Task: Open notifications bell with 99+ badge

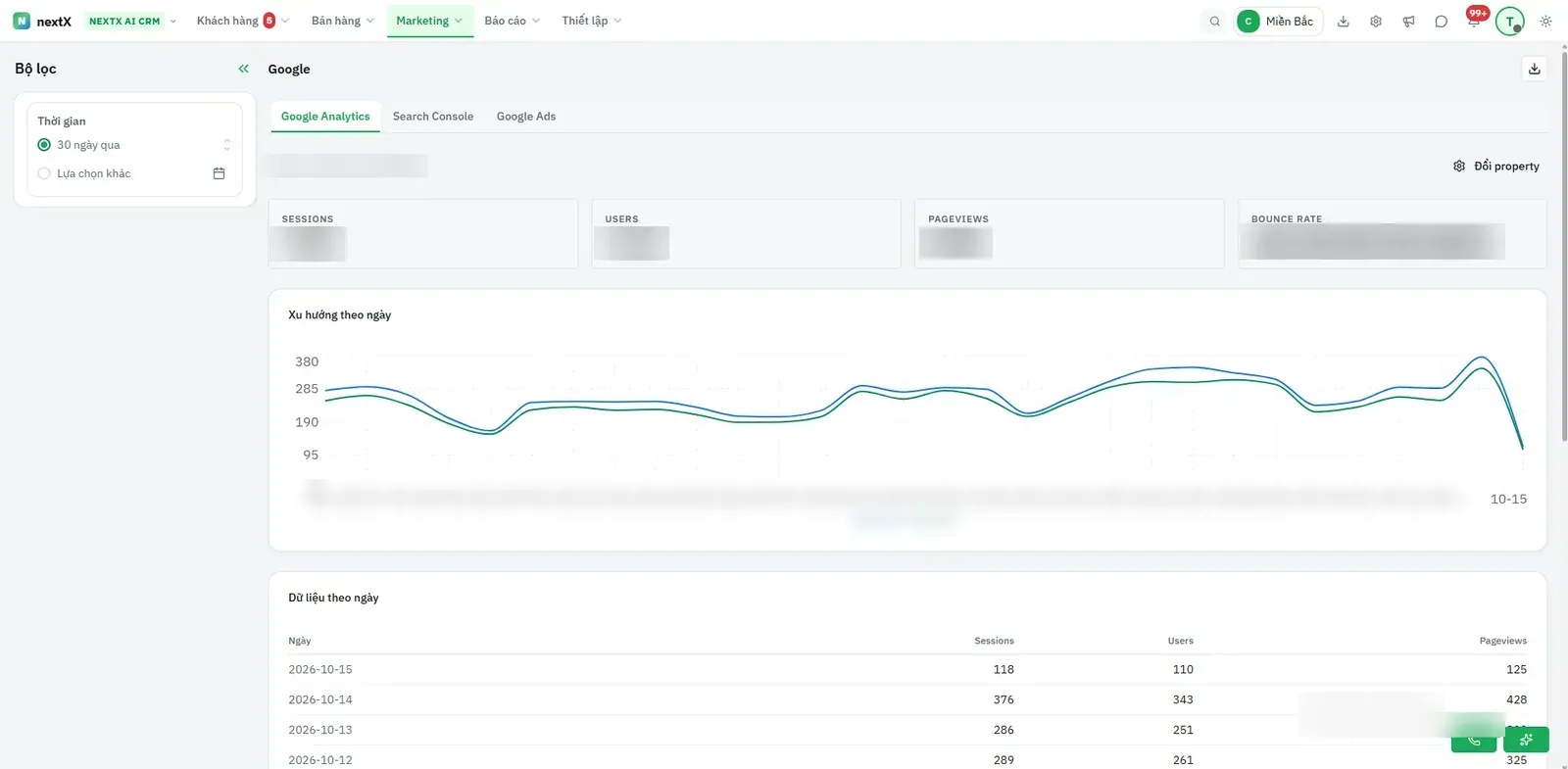Action: [x=1475, y=19]
